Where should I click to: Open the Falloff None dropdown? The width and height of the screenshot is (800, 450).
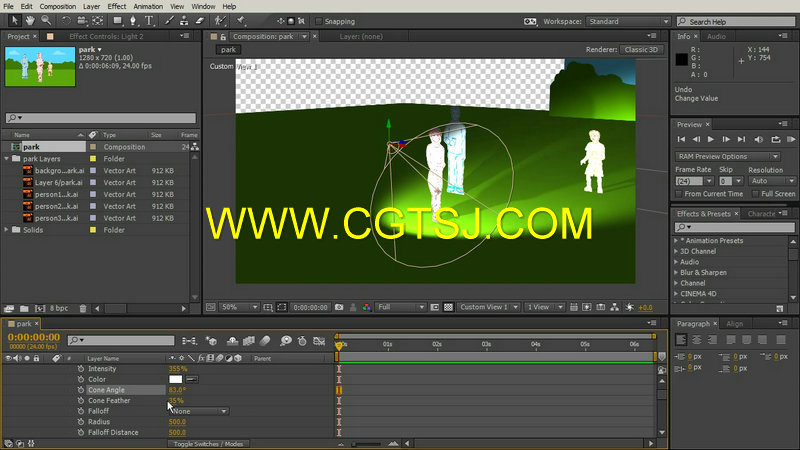tap(199, 411)
